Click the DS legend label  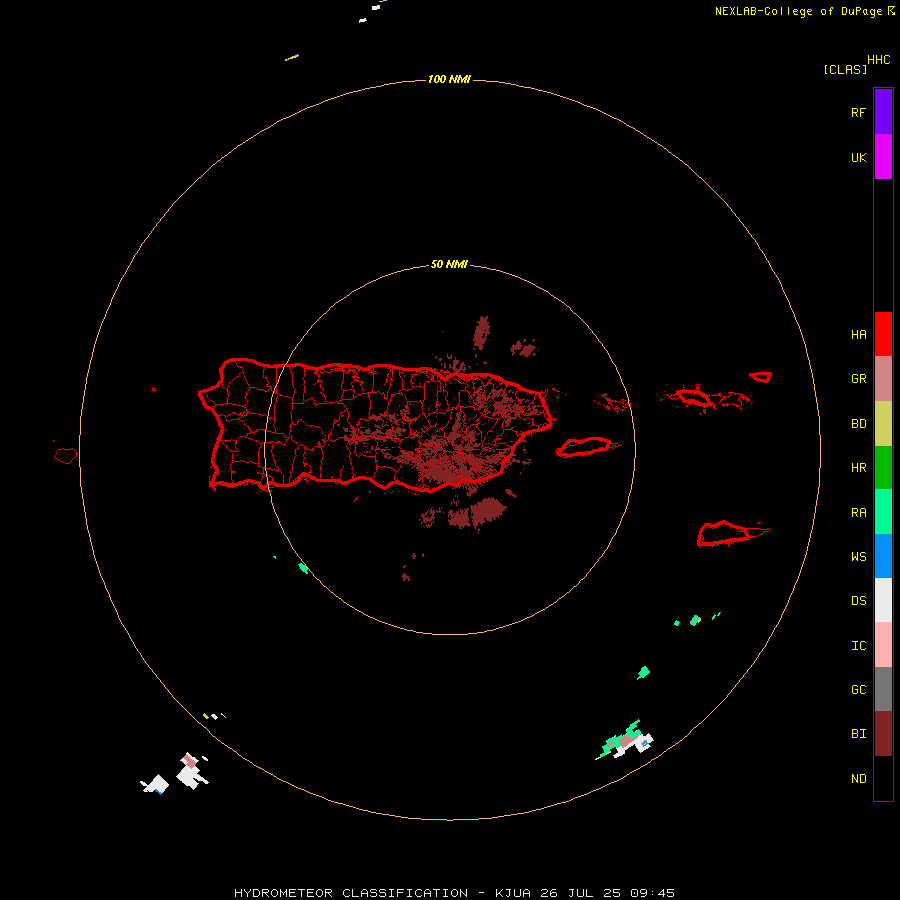(x=858, y=601)
